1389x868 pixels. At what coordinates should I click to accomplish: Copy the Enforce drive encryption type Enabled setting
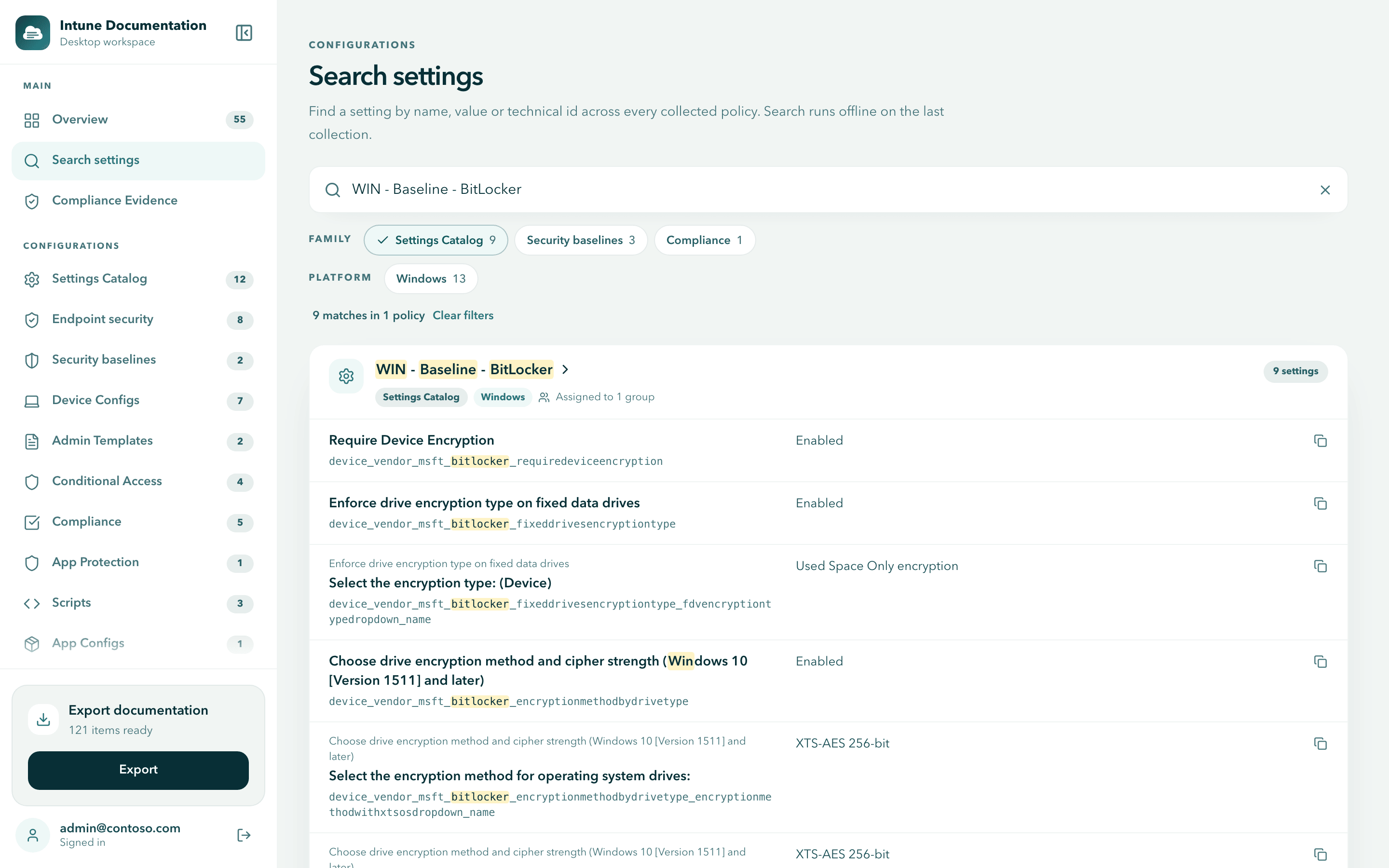tap(1320, 503)
